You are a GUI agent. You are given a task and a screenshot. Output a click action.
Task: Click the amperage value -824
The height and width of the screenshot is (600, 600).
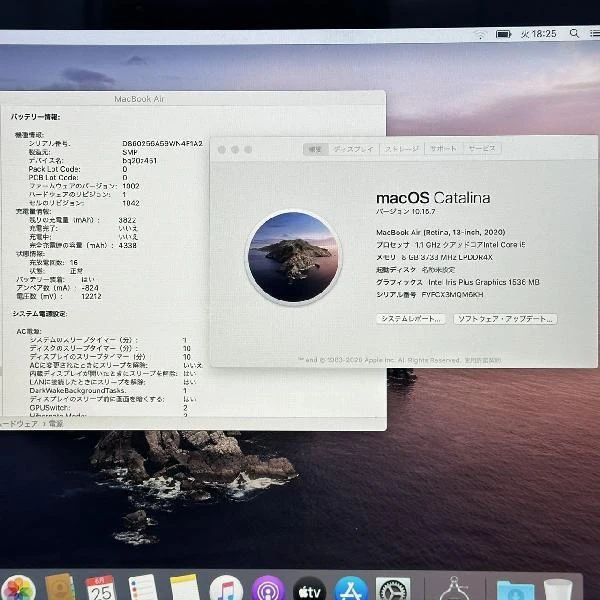[x=90, y=288]
